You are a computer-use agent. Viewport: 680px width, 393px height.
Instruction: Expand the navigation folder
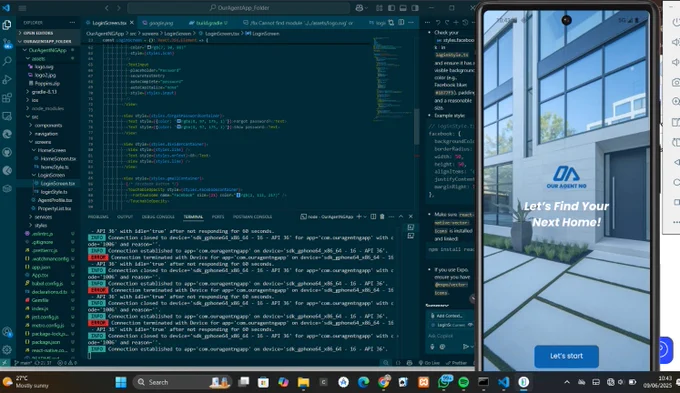[46, 134]
